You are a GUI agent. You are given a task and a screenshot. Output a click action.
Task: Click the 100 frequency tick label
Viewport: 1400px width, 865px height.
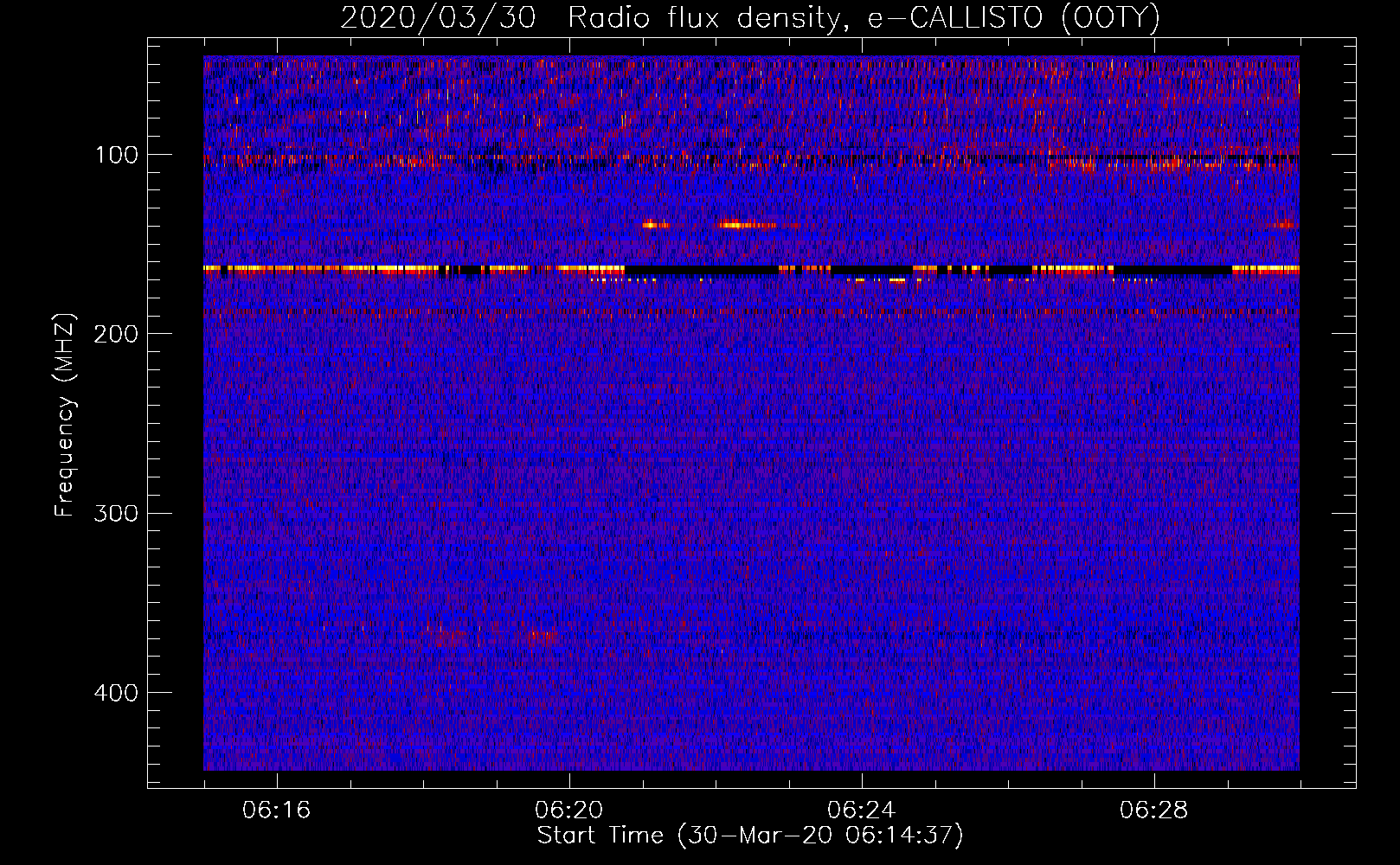(x=117, y=155)
